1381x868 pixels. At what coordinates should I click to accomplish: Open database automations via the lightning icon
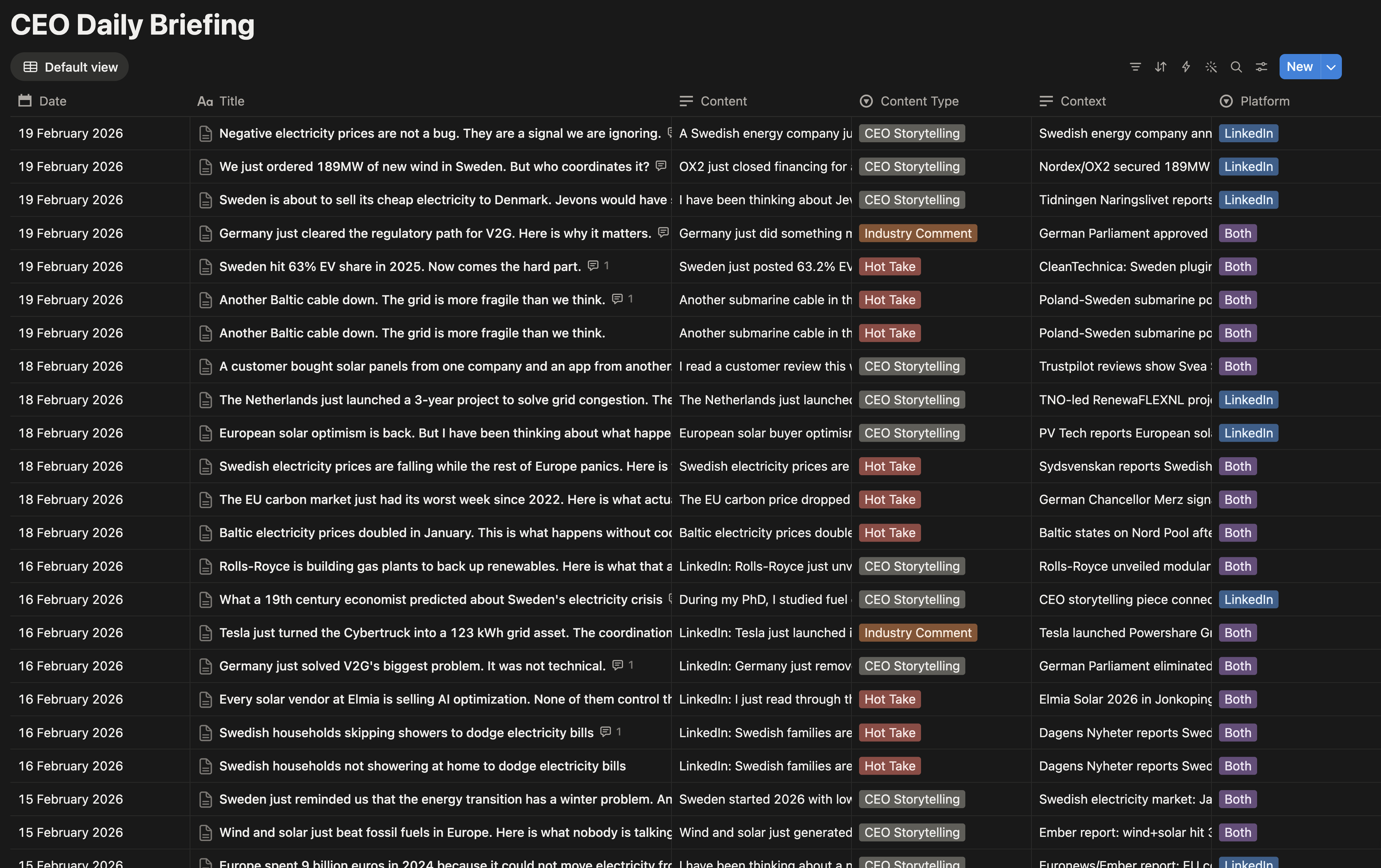click(1185, 66)
